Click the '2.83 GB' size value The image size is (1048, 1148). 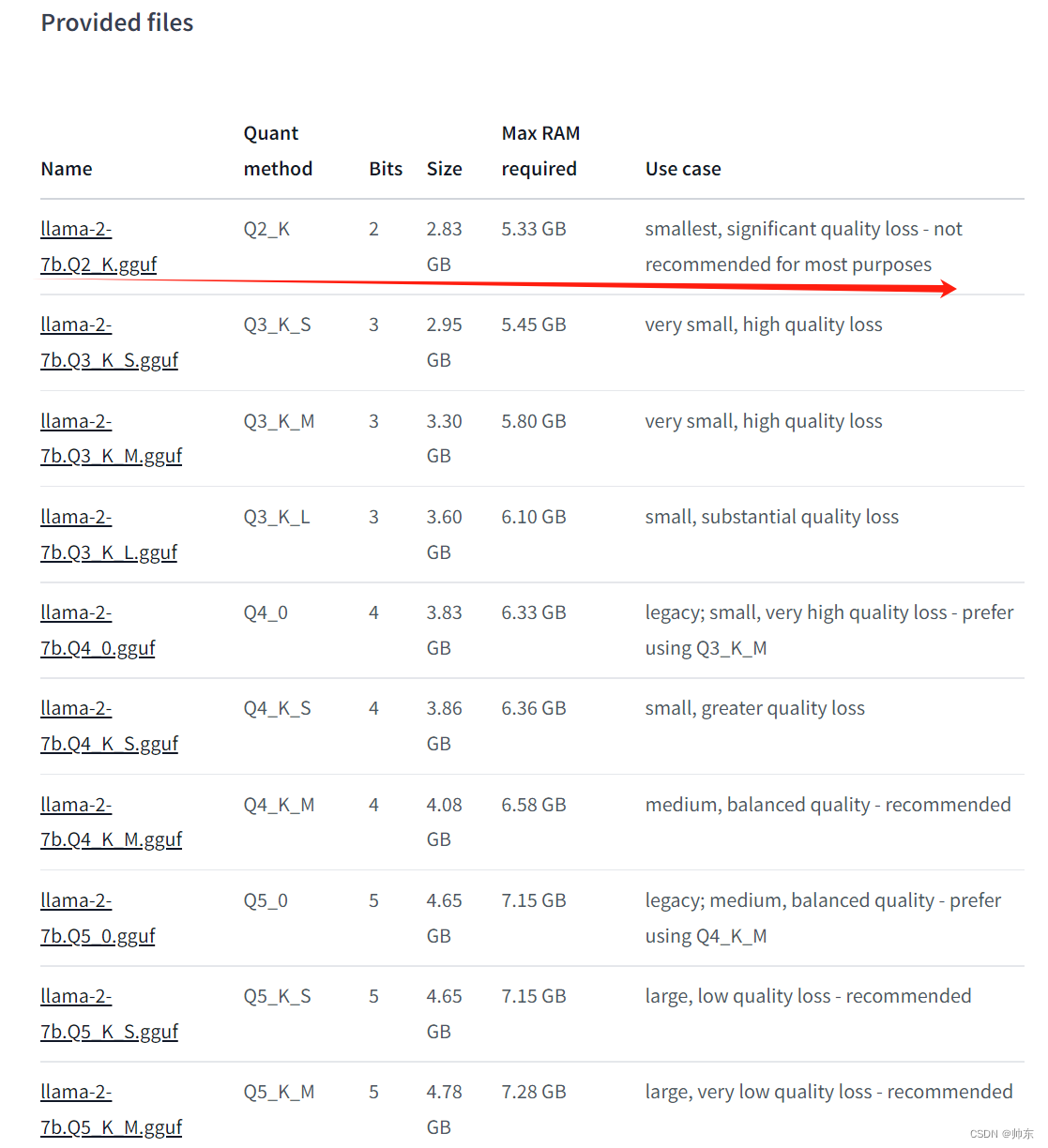coord(444,247)
